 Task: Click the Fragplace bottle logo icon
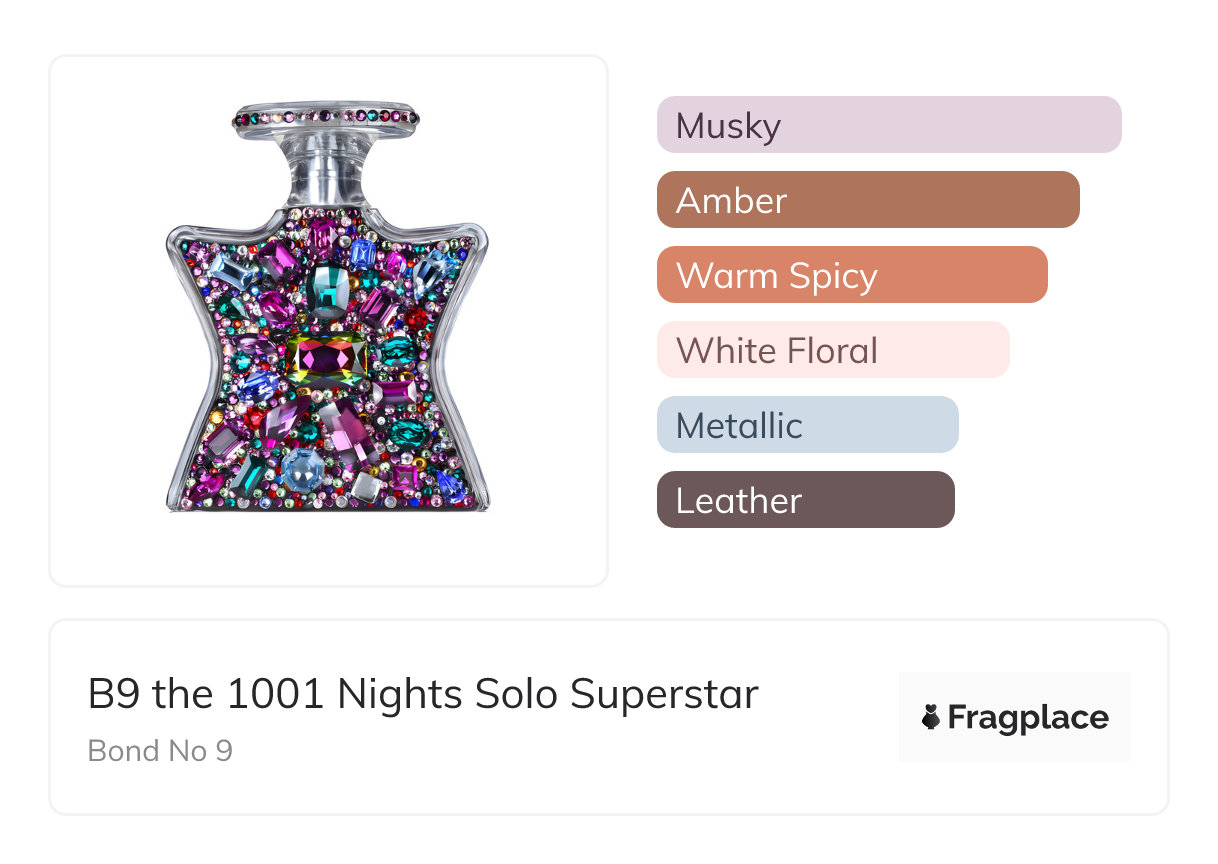click(931, 717)
